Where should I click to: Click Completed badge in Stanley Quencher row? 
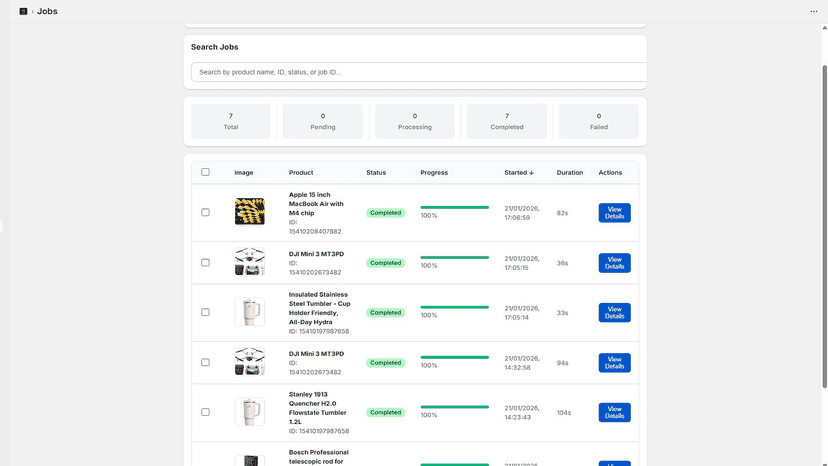(x=385, y=413)
